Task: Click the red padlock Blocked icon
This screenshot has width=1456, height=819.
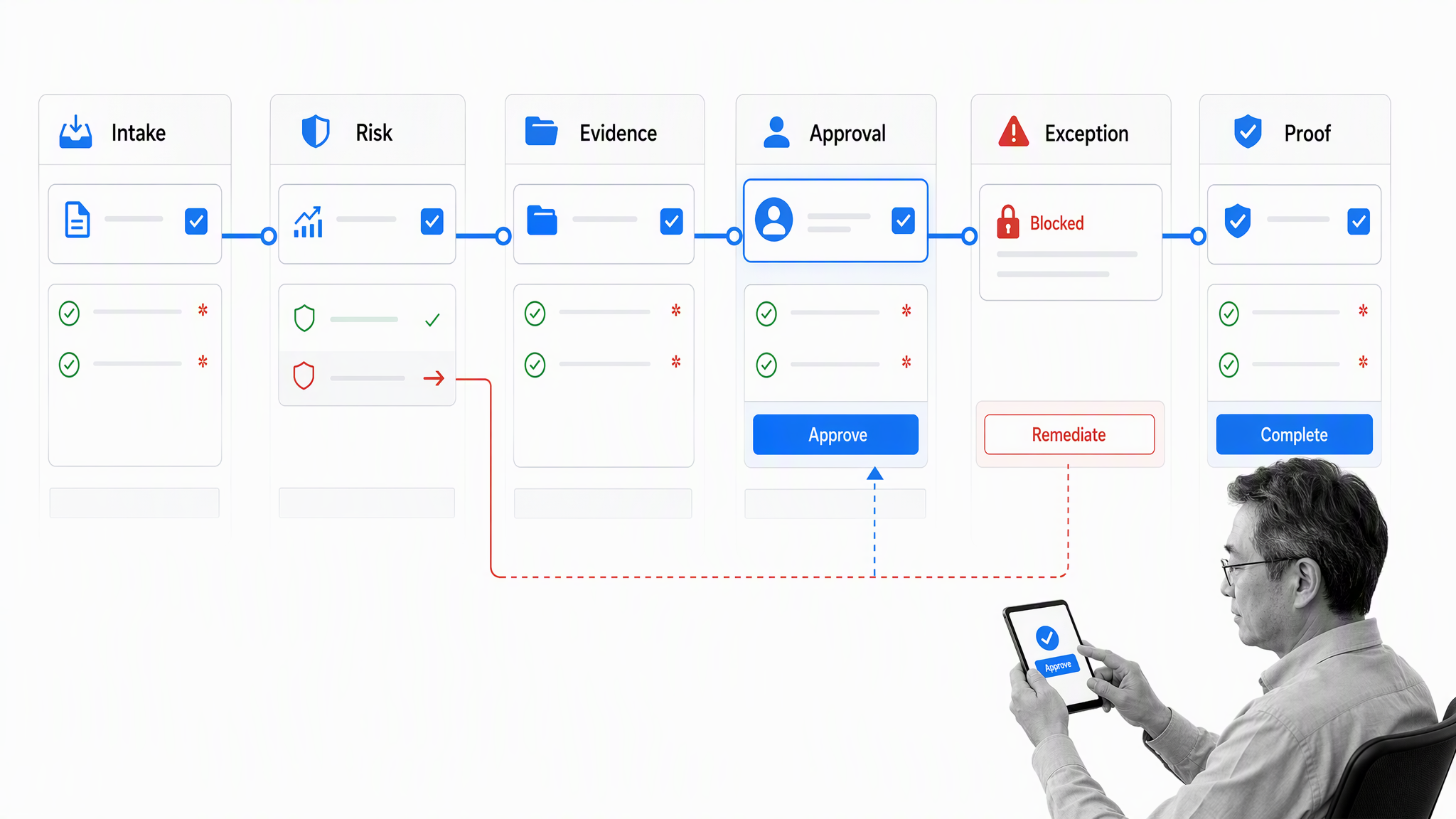Action: point(1007,221)
